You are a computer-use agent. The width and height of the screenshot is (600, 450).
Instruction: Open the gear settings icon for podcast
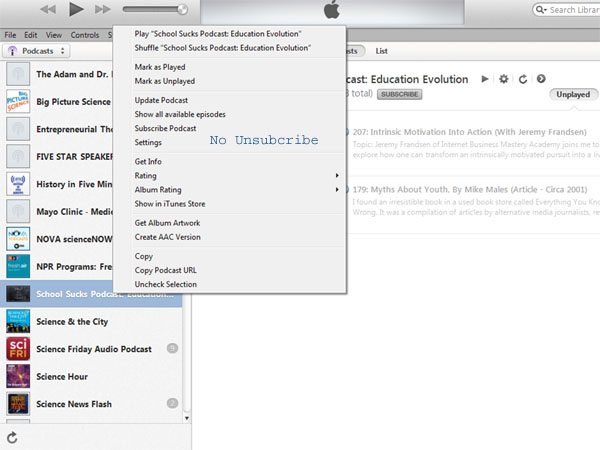click(504, 79)
